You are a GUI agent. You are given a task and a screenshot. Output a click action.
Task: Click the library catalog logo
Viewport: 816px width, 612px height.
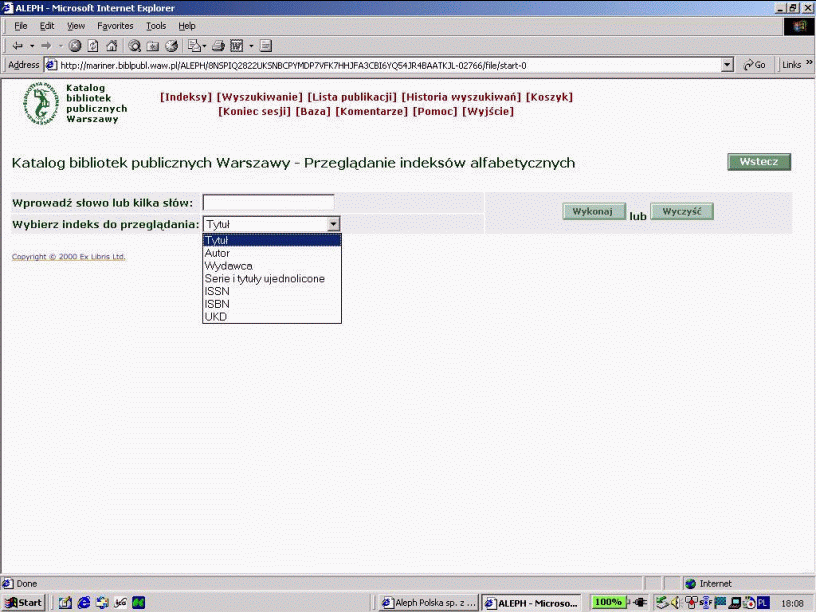tap(41, 104)
